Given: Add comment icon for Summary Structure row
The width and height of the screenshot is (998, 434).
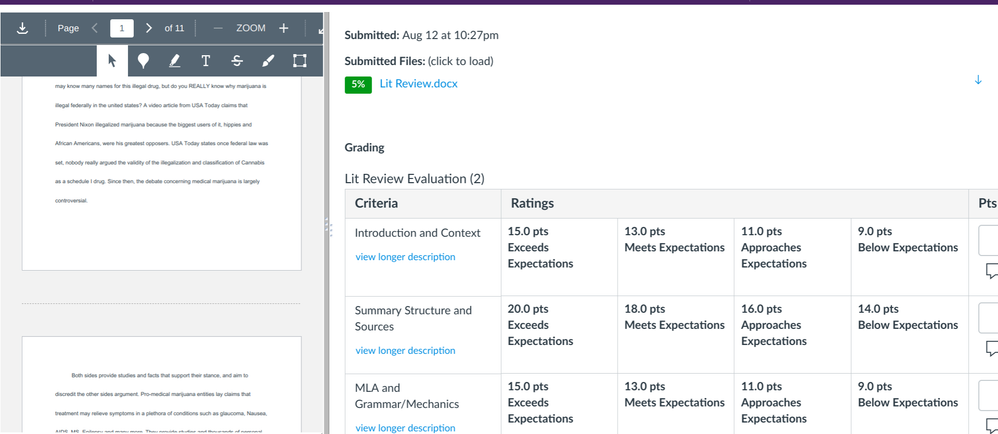Looking at the screenshot, I should pos(992,349).
